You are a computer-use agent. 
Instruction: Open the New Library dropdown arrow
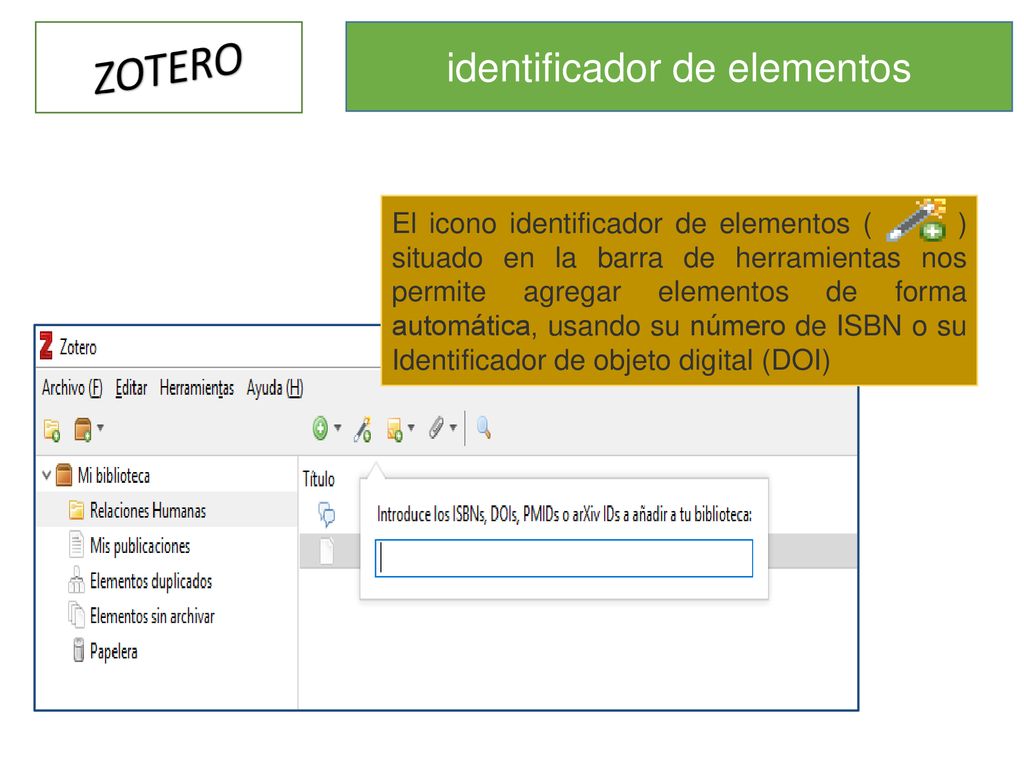pos(101,428)
